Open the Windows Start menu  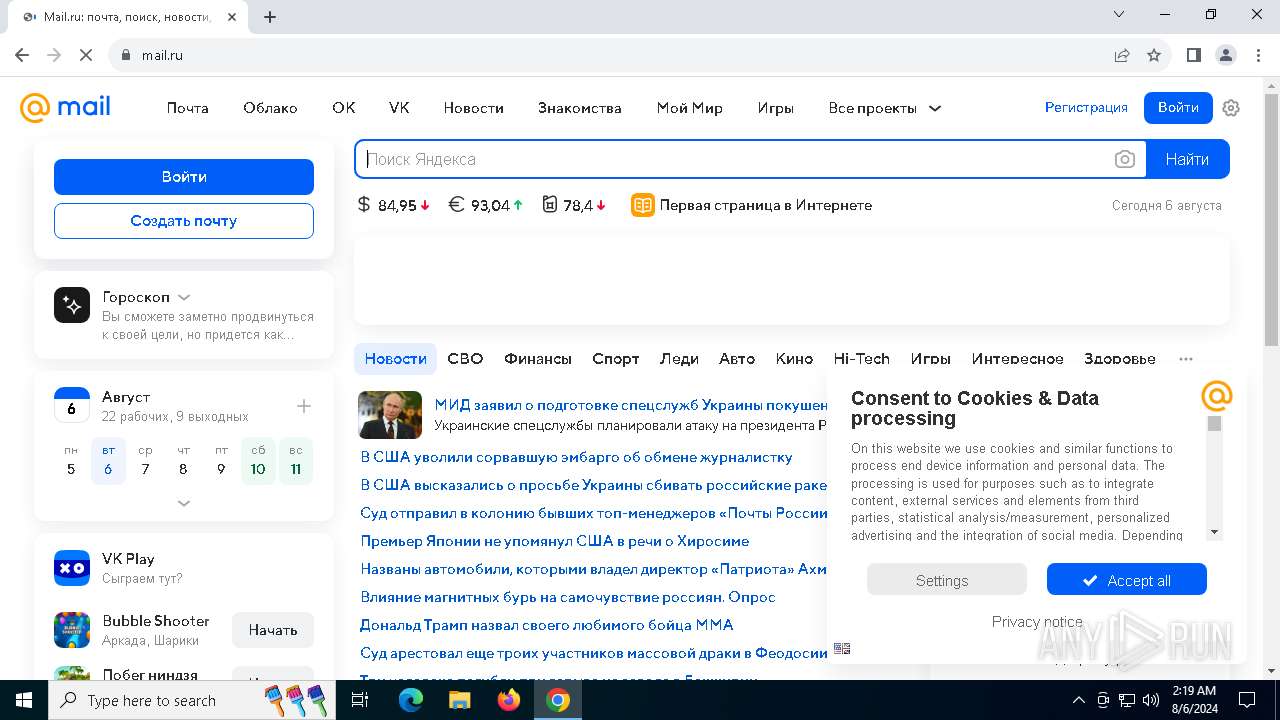click(23, 700)
